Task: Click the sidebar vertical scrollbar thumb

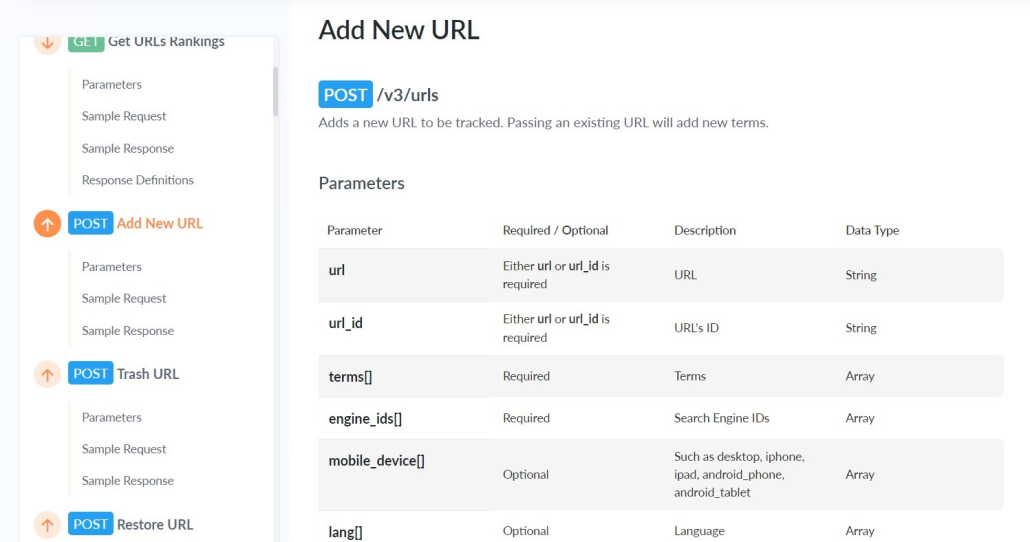Action: tap(275, 91)
